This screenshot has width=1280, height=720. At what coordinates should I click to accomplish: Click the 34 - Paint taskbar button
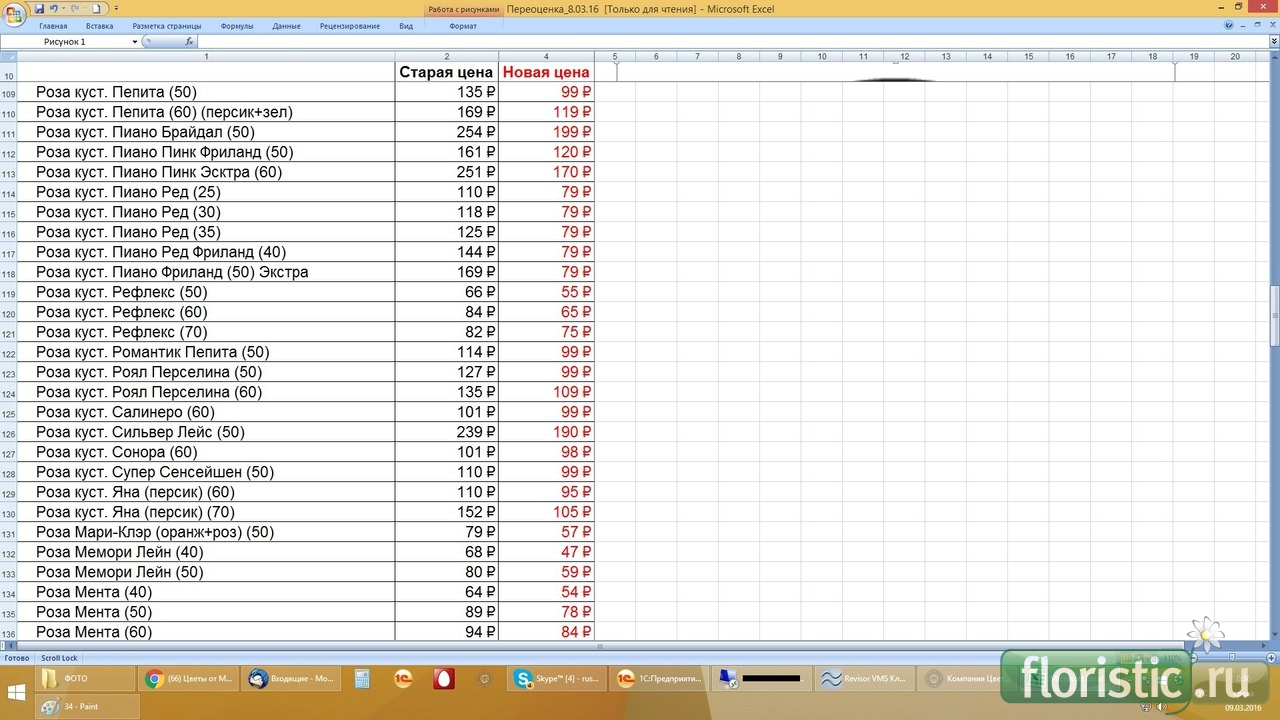click(88, 706)
